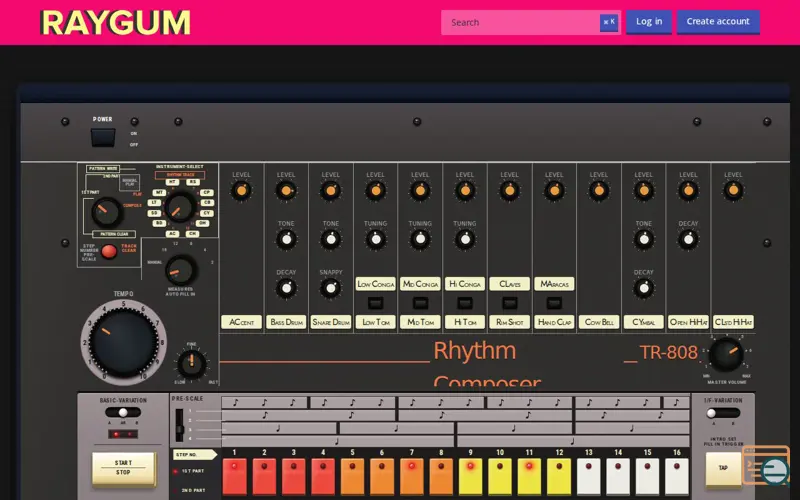The image size is (800, 500).
Task: Toggle the Claves / Rim Shot switch
Action: tap(510, 304)
